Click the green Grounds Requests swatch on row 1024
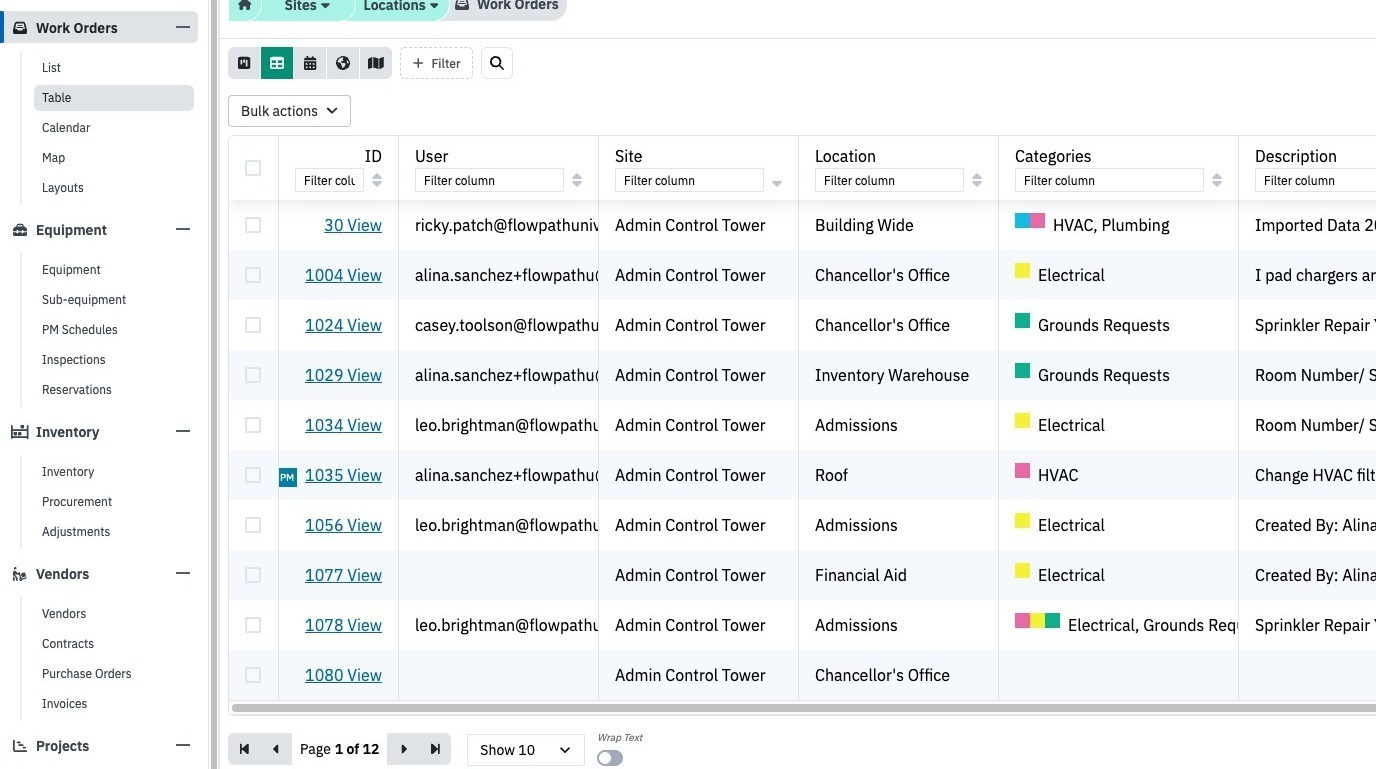Viewport: 1376px width, 769px height. (x=1022, y=321)
